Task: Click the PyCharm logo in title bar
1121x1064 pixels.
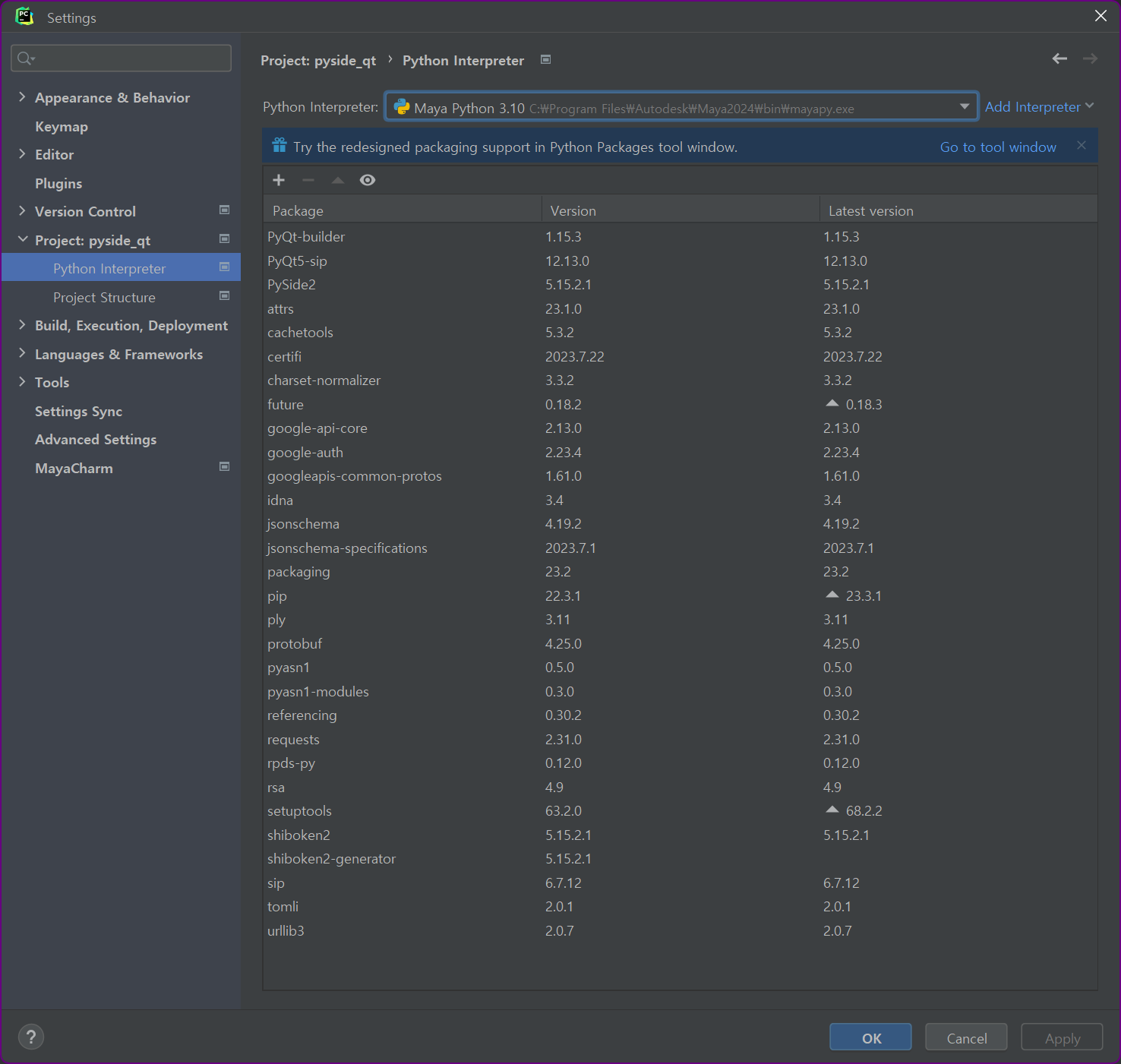Action: pos(24,16)
